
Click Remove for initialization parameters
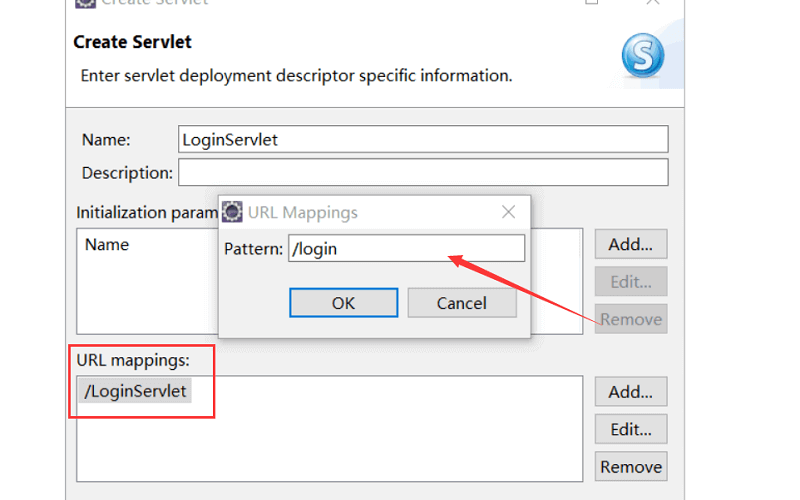630,319
